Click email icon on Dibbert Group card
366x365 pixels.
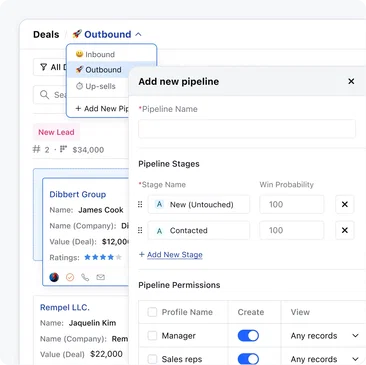100,277
